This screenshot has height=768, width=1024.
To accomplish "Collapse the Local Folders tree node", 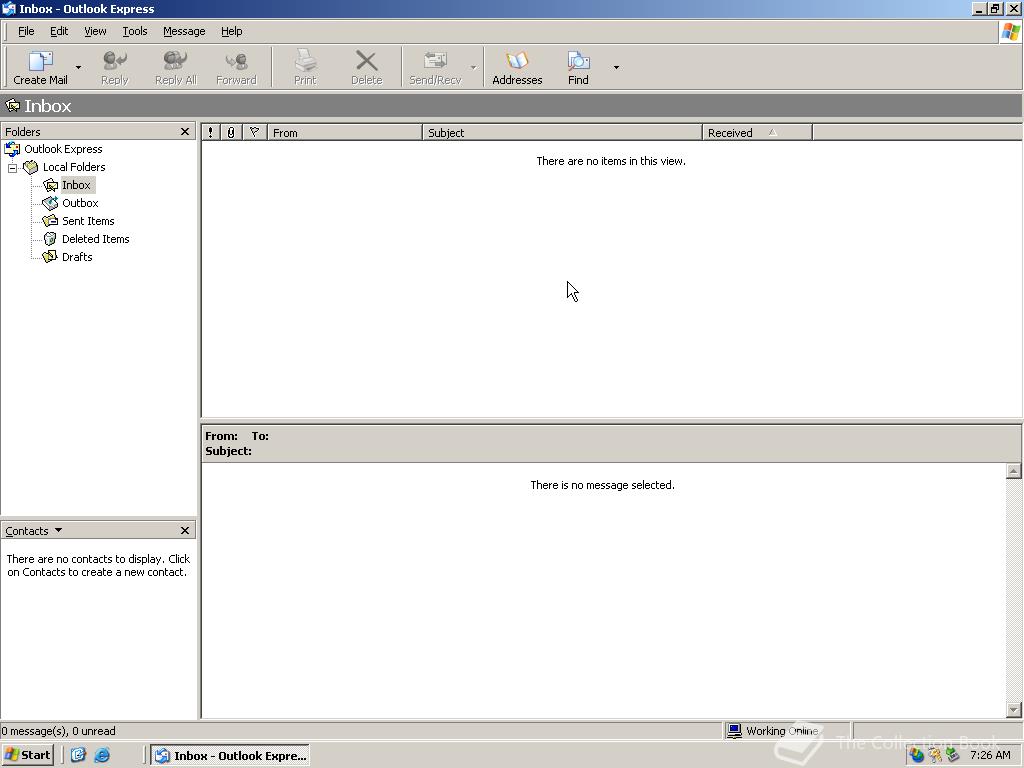I will [12, 168].
